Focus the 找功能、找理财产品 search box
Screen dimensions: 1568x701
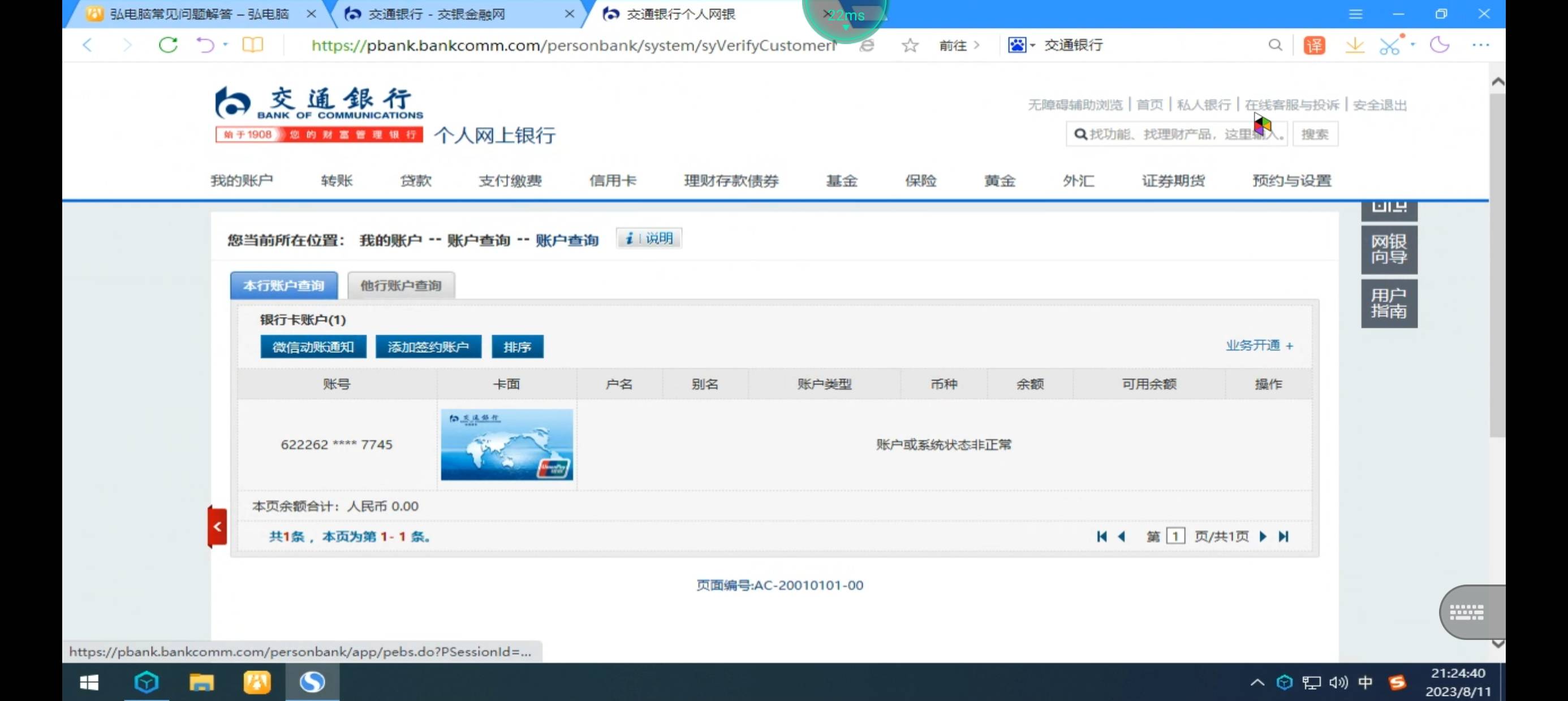1176,134
